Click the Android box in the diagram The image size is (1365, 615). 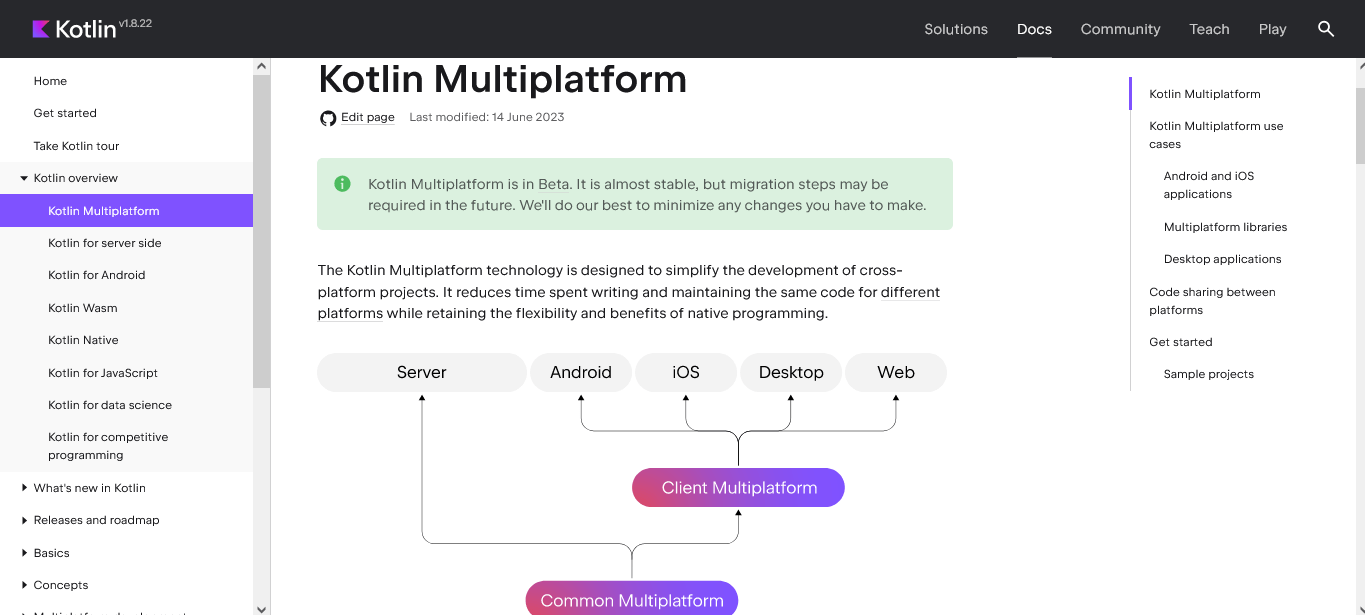[x=581, y=372]
